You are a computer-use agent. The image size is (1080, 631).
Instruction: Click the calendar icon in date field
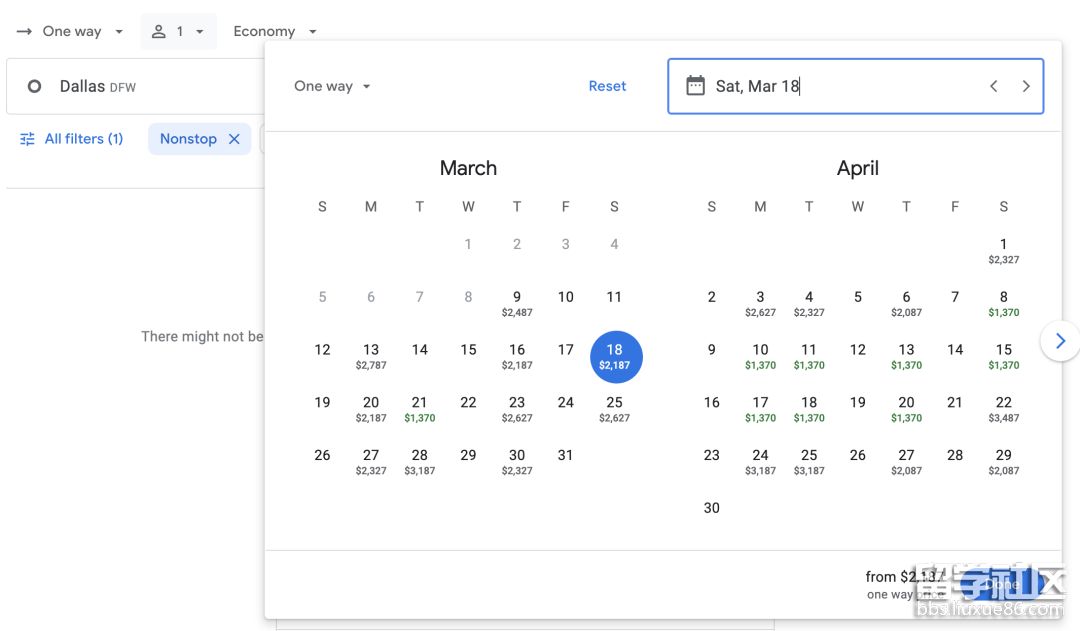click(x=695, y=86)
